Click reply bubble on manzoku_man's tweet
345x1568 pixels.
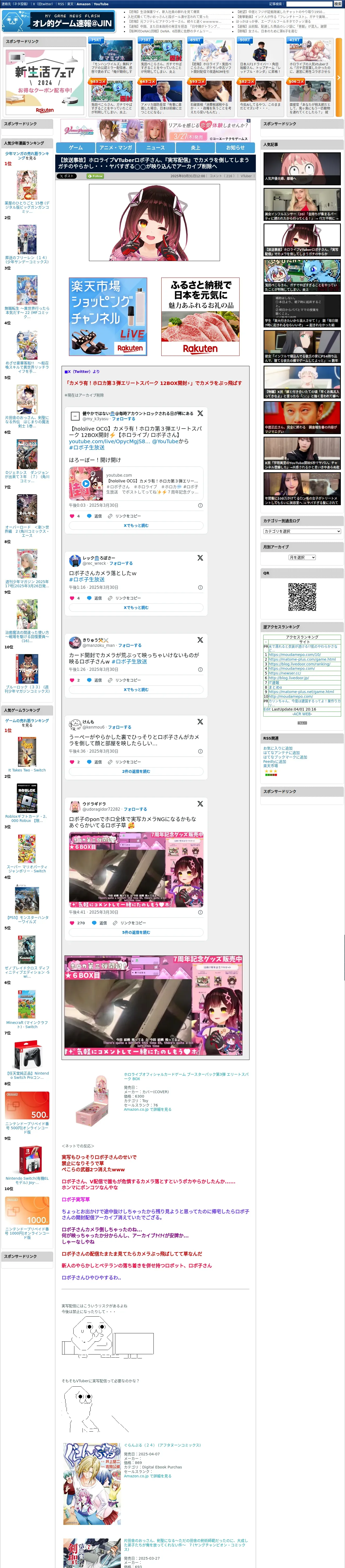[x=89, y=680]
